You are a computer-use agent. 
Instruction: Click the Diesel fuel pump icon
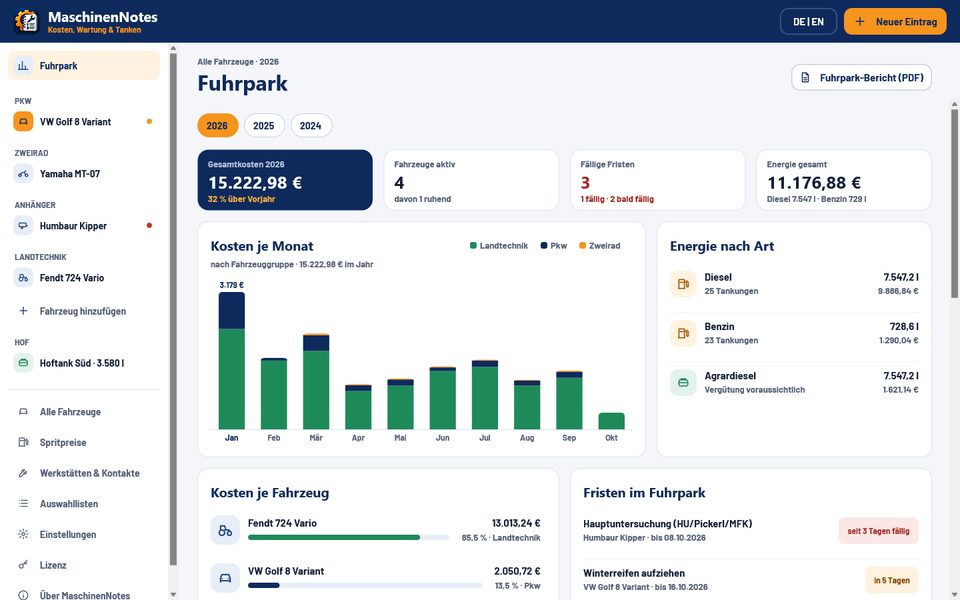[x=683, y=283]
